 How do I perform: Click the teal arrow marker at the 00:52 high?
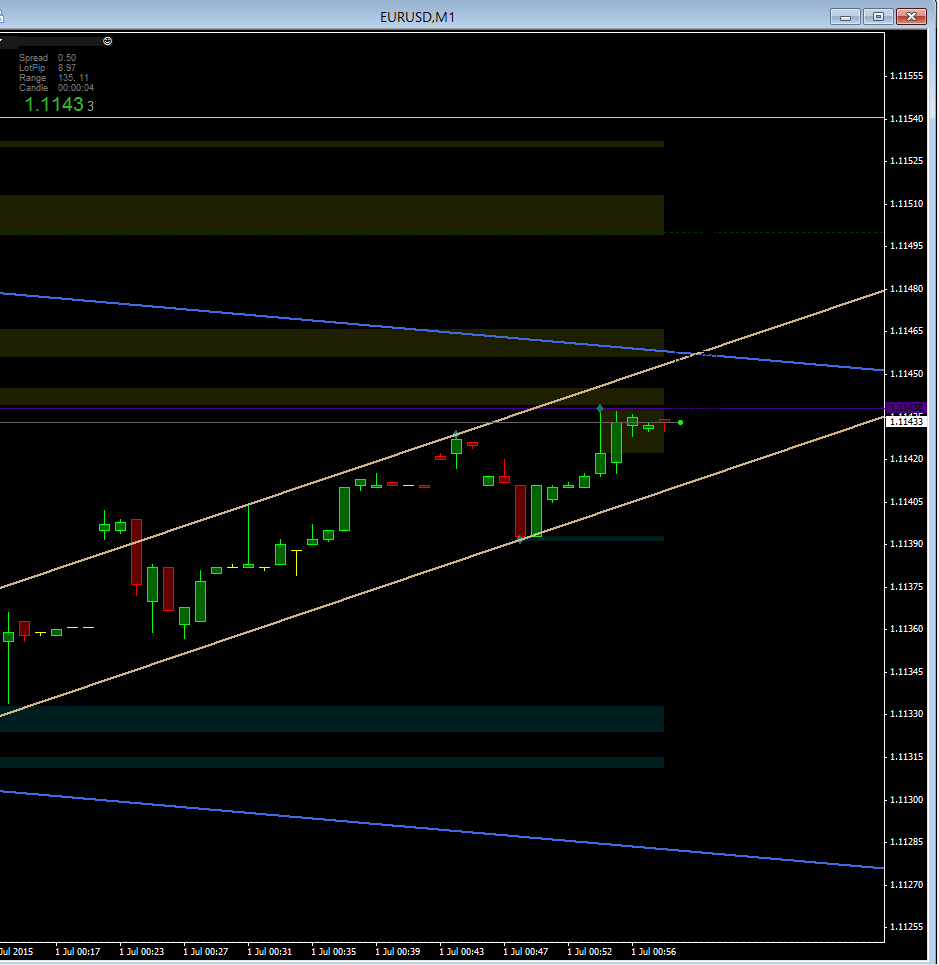pos(600,409)
